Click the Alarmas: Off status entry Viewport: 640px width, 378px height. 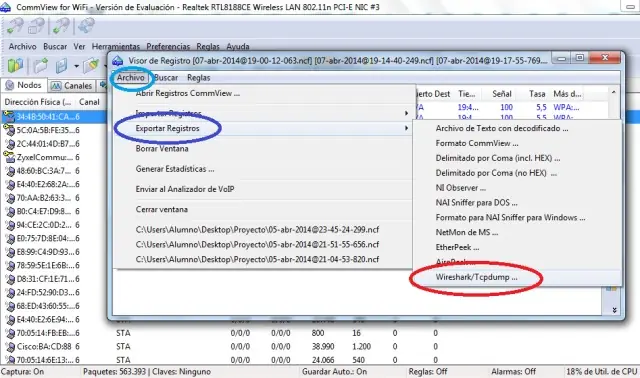pyautogui.click(x=513, y=372)
